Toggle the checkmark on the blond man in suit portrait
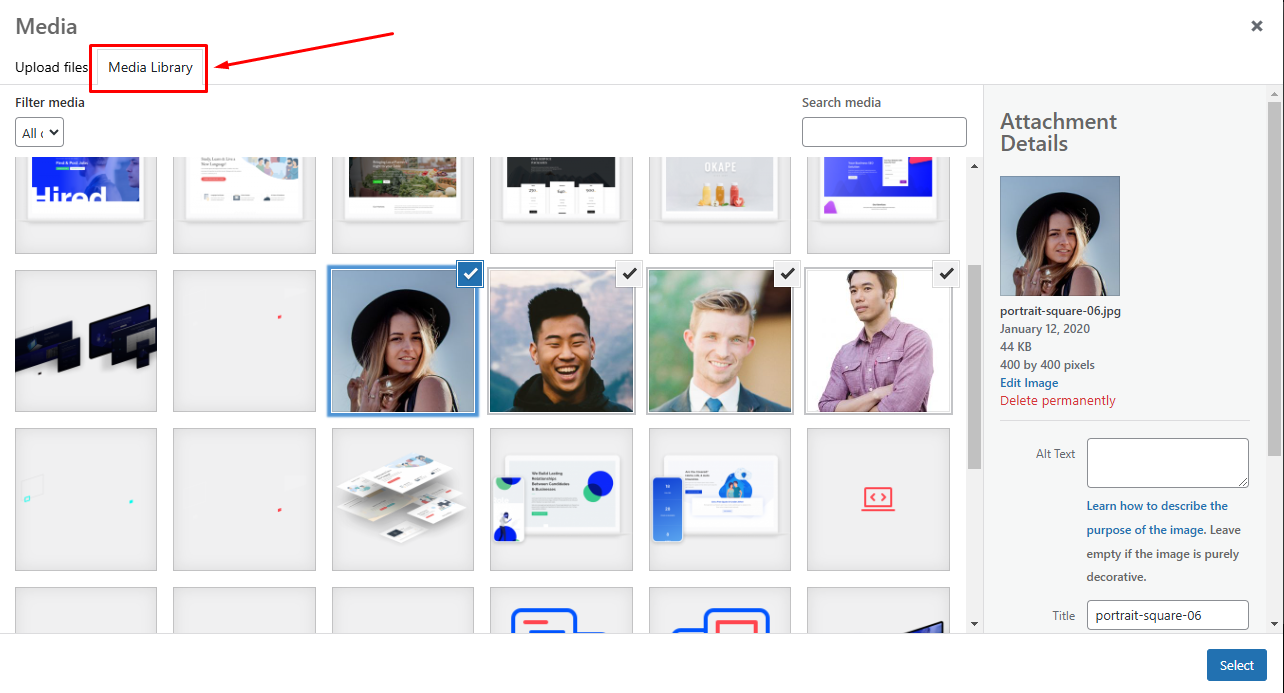This screenshot has width=1284, height=693. coord(787,273)
